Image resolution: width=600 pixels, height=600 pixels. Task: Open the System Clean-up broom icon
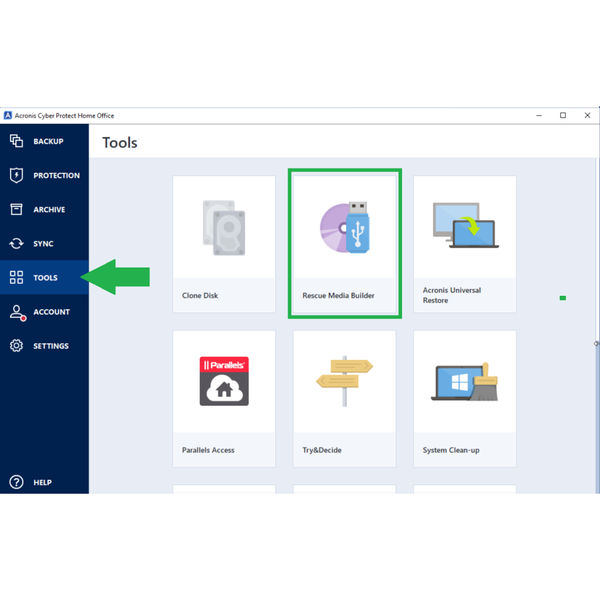click(465, 382)
